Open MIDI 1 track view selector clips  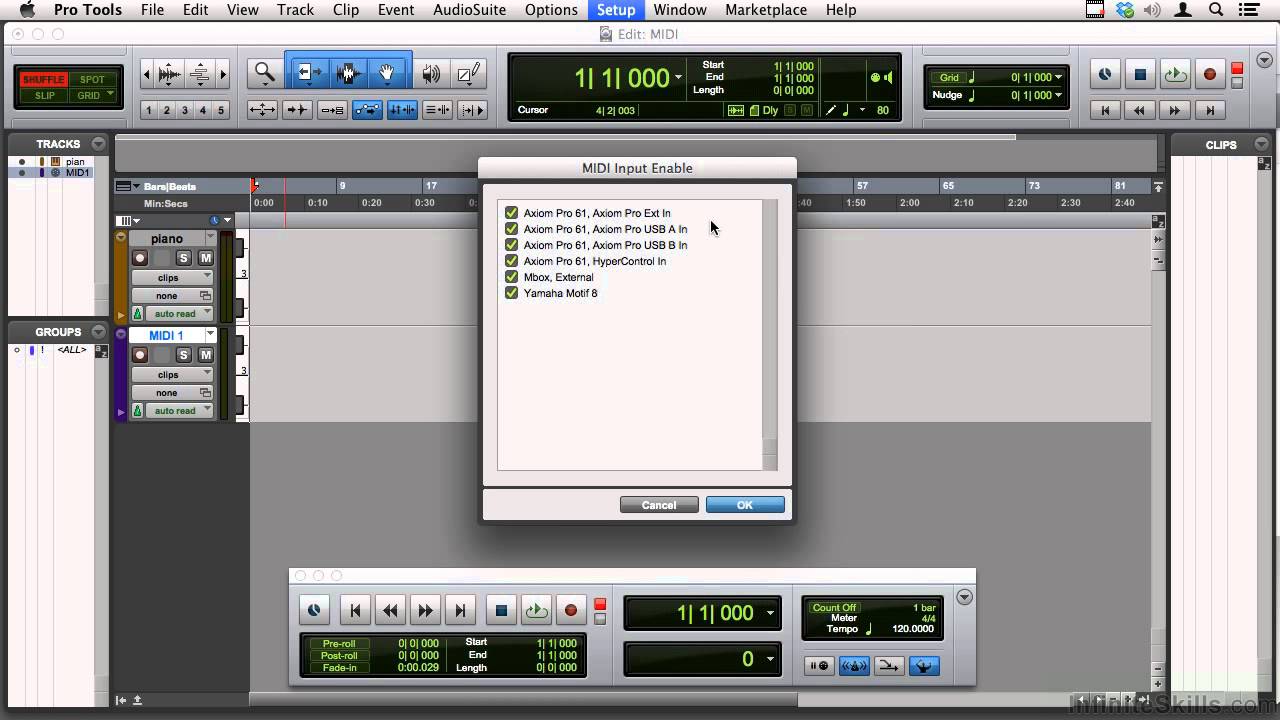pyautogui.click(x=171, y=374)
